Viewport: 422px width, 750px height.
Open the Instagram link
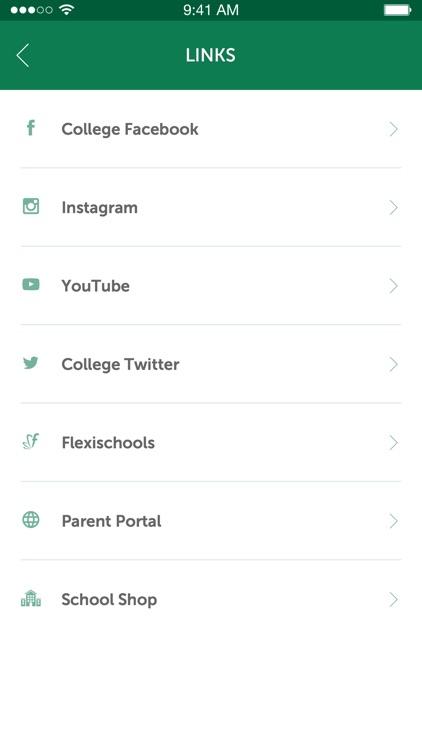tap(211, 208)
